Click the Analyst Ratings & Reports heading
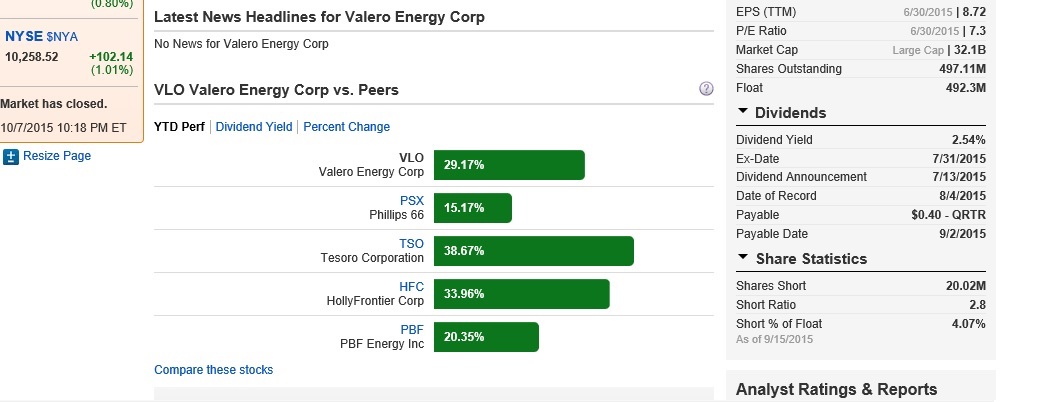The width and height of the screenshot is (1050, 402). pyautogui.click(x=836, y=389)
